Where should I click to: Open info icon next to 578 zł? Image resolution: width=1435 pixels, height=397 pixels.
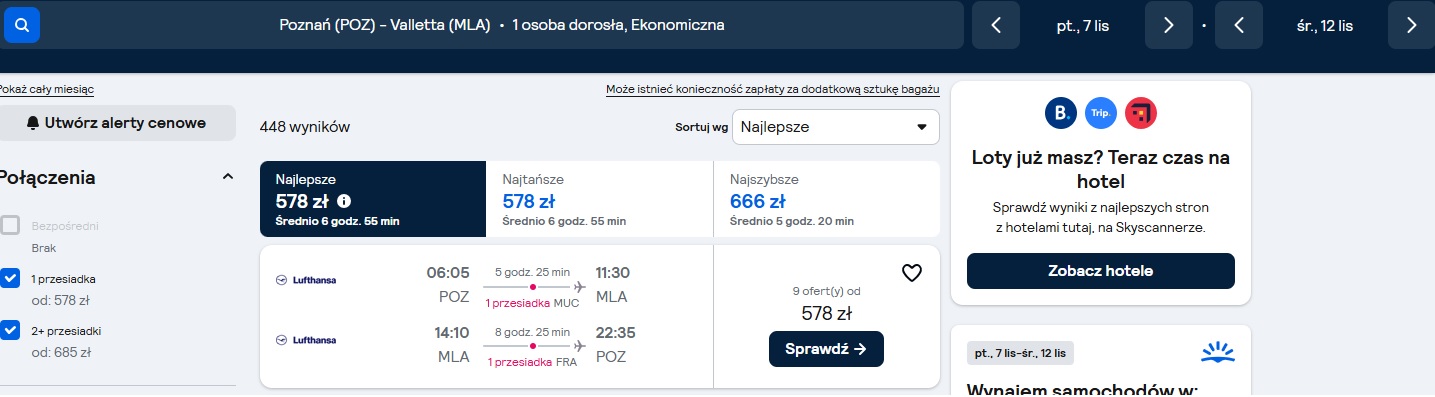coord(344,201)
